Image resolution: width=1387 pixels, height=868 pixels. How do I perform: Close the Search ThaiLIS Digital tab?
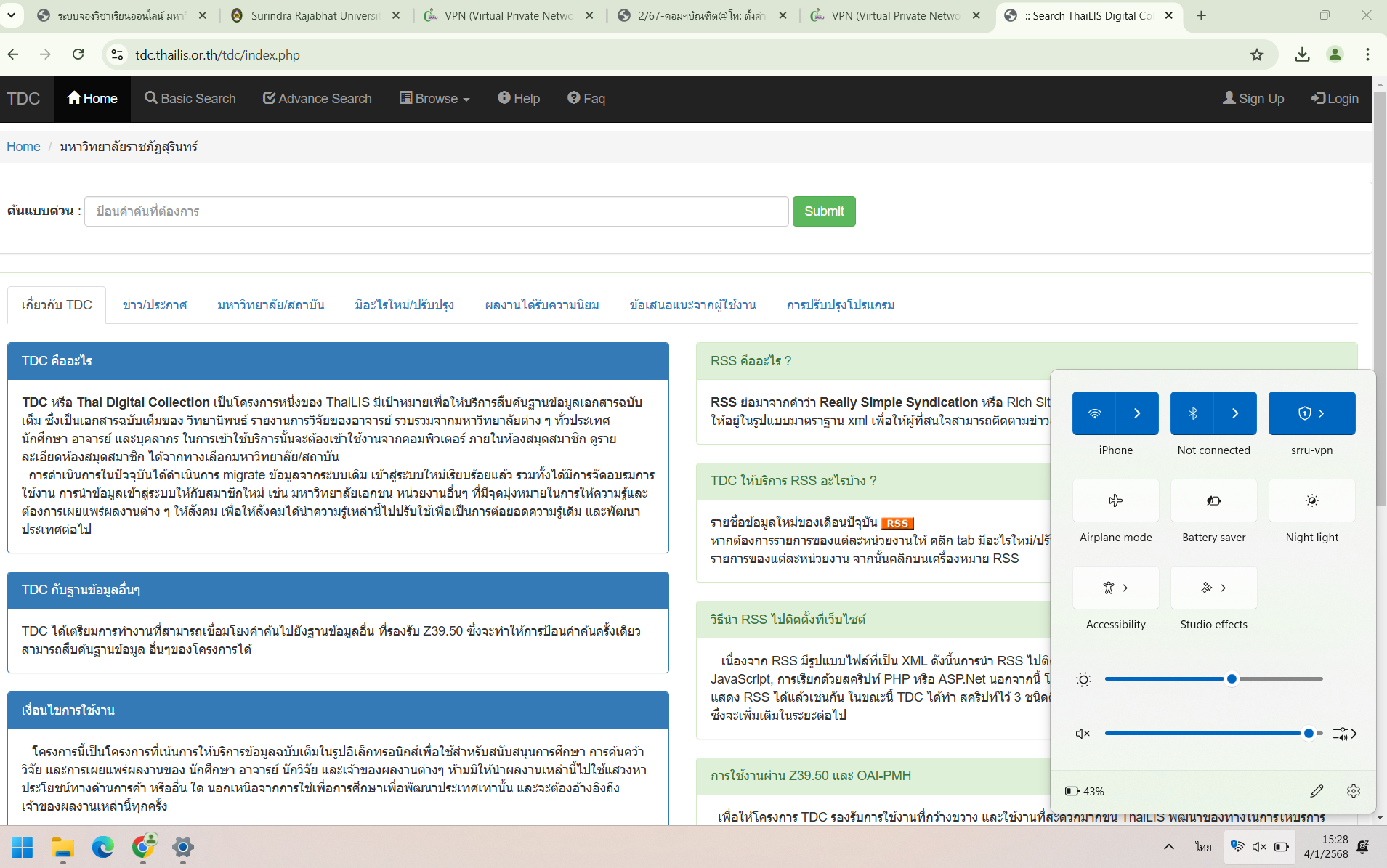click(x=1168, y=15)
